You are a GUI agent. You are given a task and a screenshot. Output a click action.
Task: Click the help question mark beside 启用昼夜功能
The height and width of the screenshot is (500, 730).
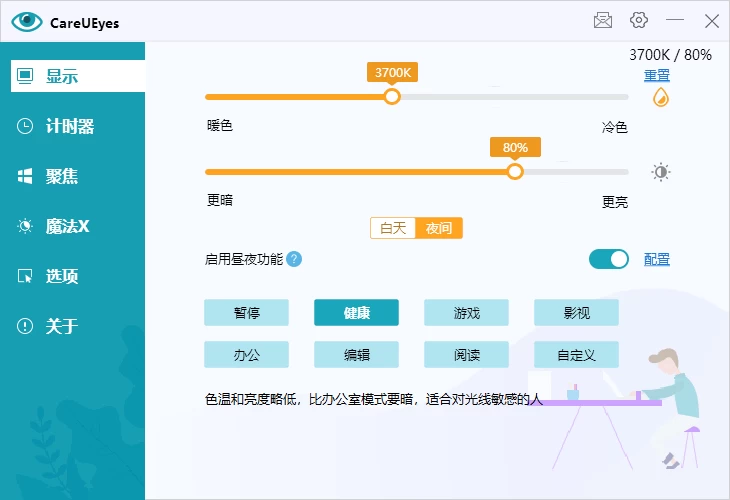point(294,259)
